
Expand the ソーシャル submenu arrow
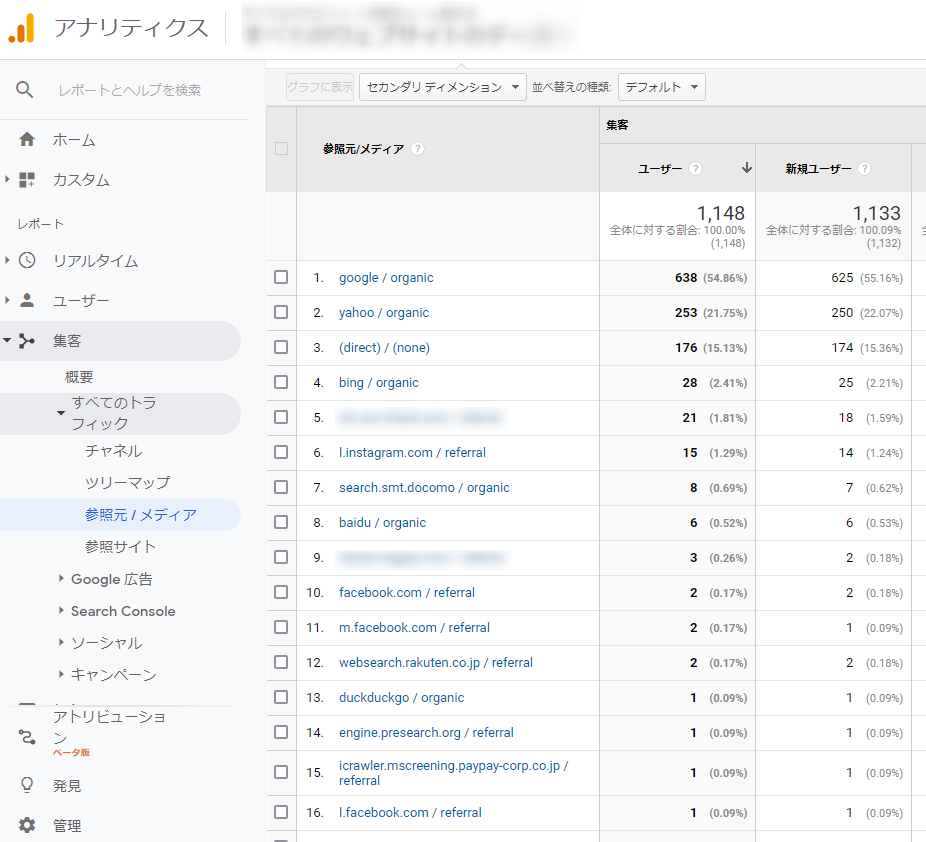click(61, 642)
